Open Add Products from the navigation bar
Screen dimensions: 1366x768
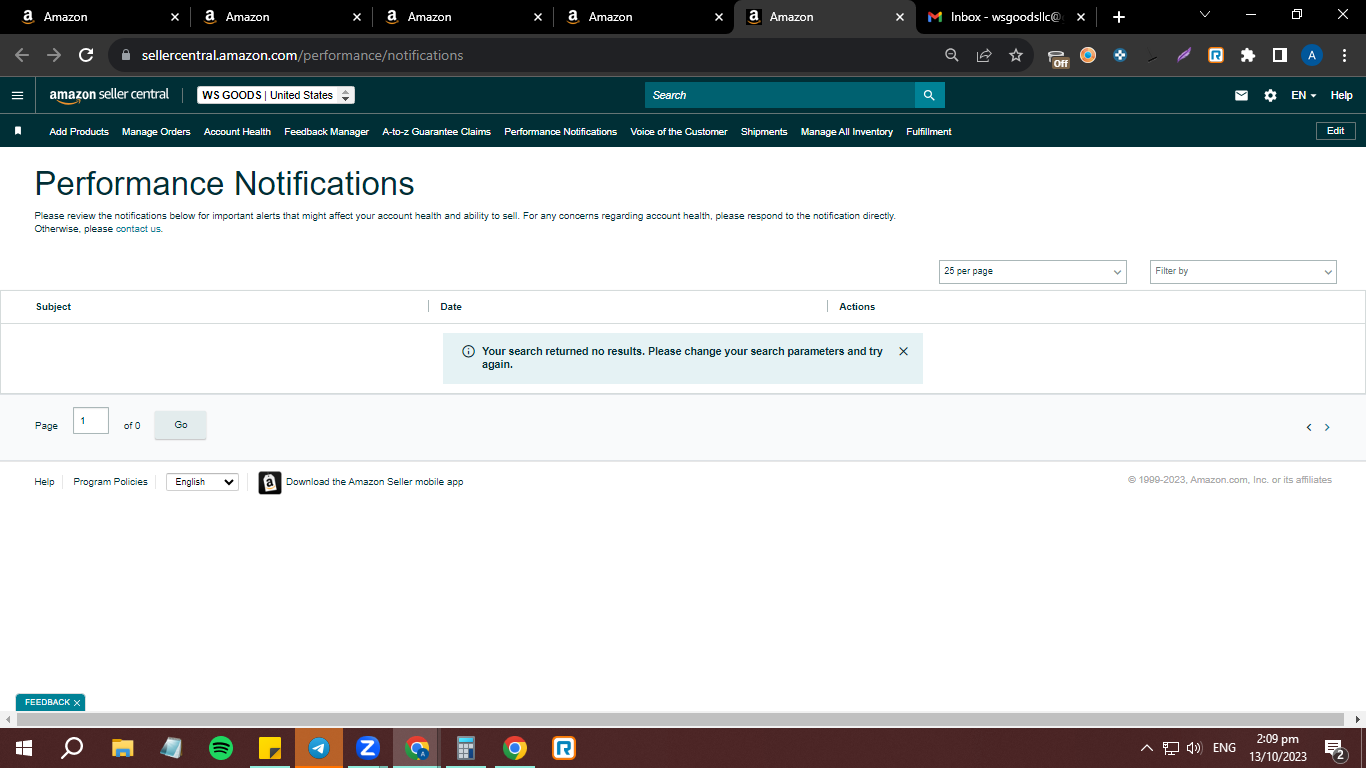click(x=79, y=132)
